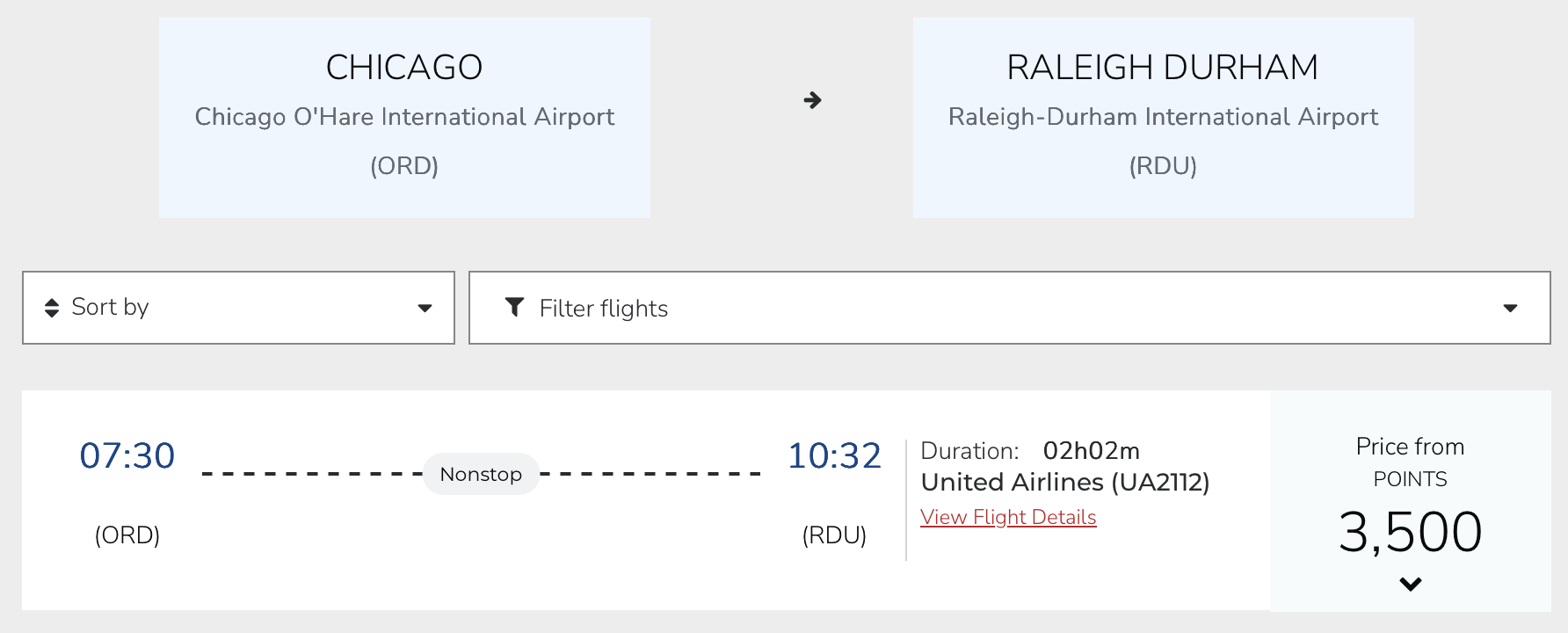Open the Filter flights dropdown
Image resolution: width=1568 pixels, height=633 pixels.
click(1009, 307)
